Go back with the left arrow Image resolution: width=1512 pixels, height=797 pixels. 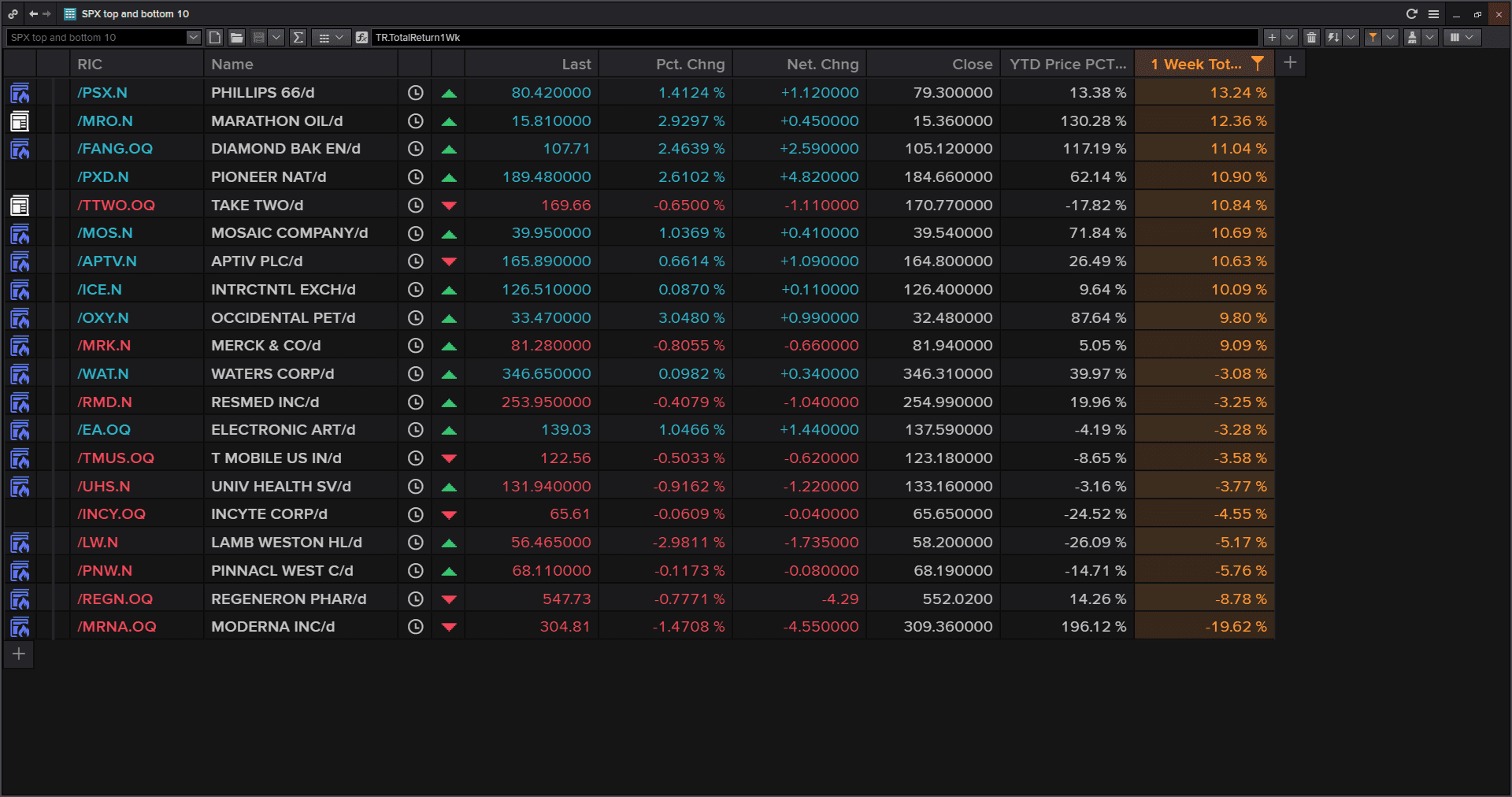33,13
